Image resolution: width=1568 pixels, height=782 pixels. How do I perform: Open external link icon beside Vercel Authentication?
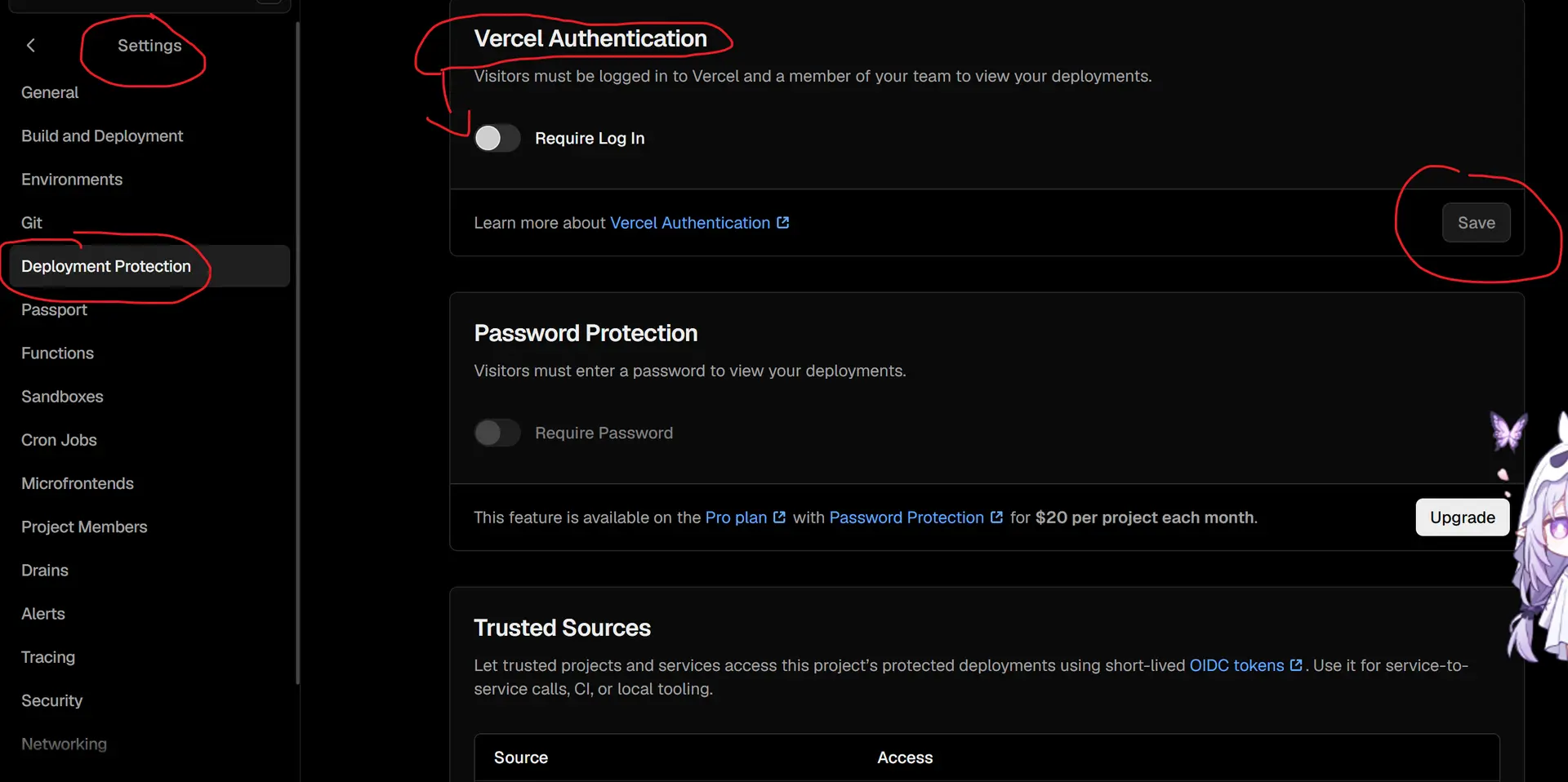[x=783, y=223]
